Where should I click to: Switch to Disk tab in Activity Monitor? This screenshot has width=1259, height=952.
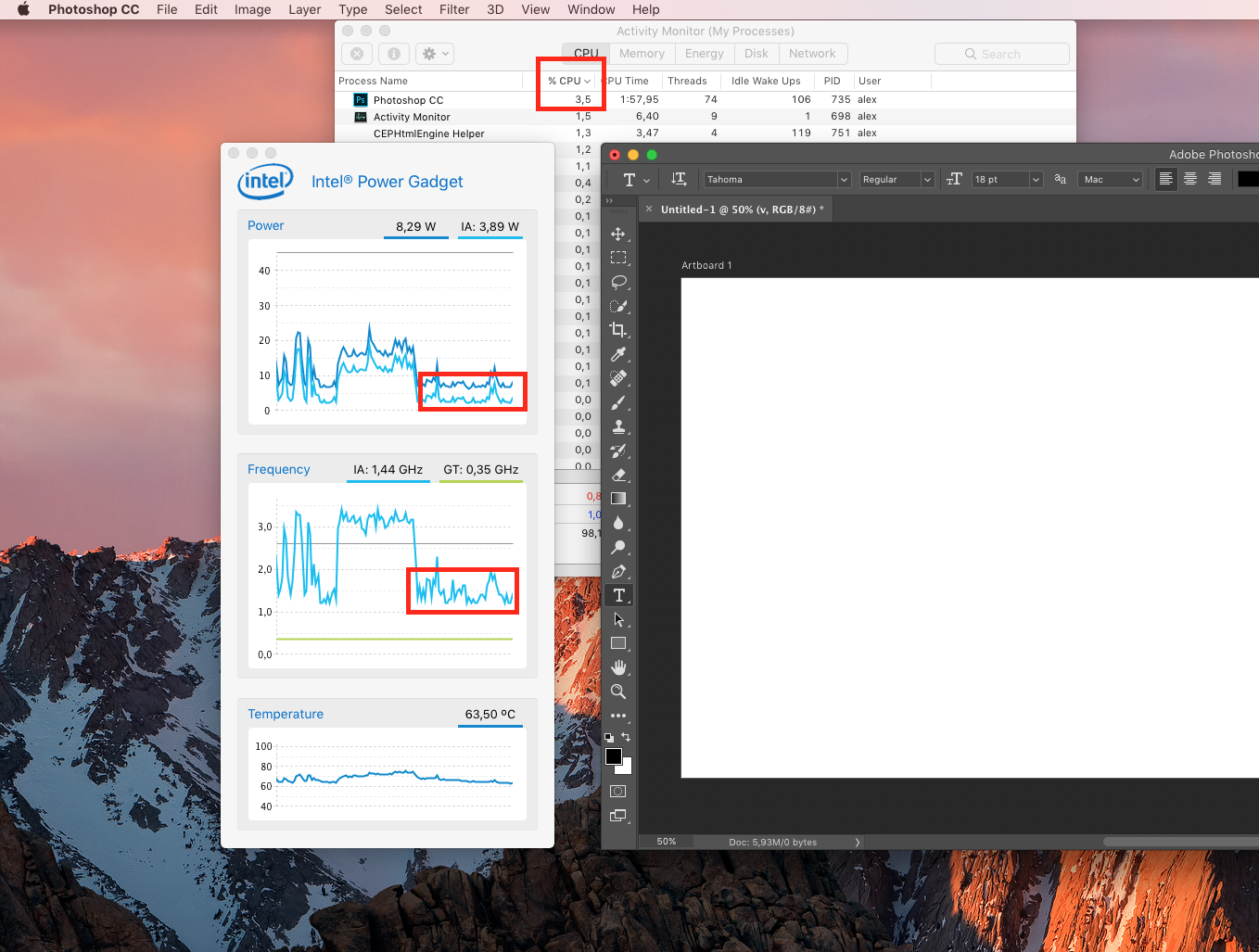[x=757, y=54]
